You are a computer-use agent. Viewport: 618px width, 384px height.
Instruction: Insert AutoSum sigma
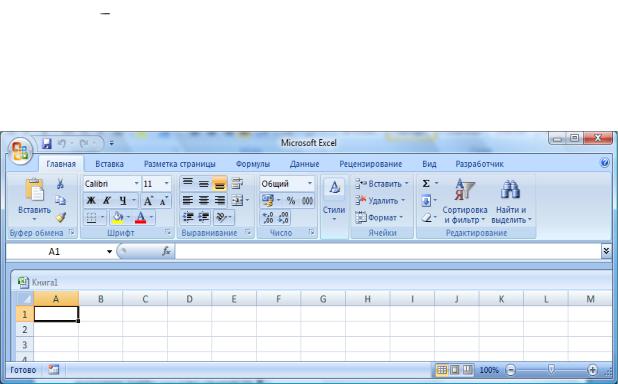pos(426,184)
